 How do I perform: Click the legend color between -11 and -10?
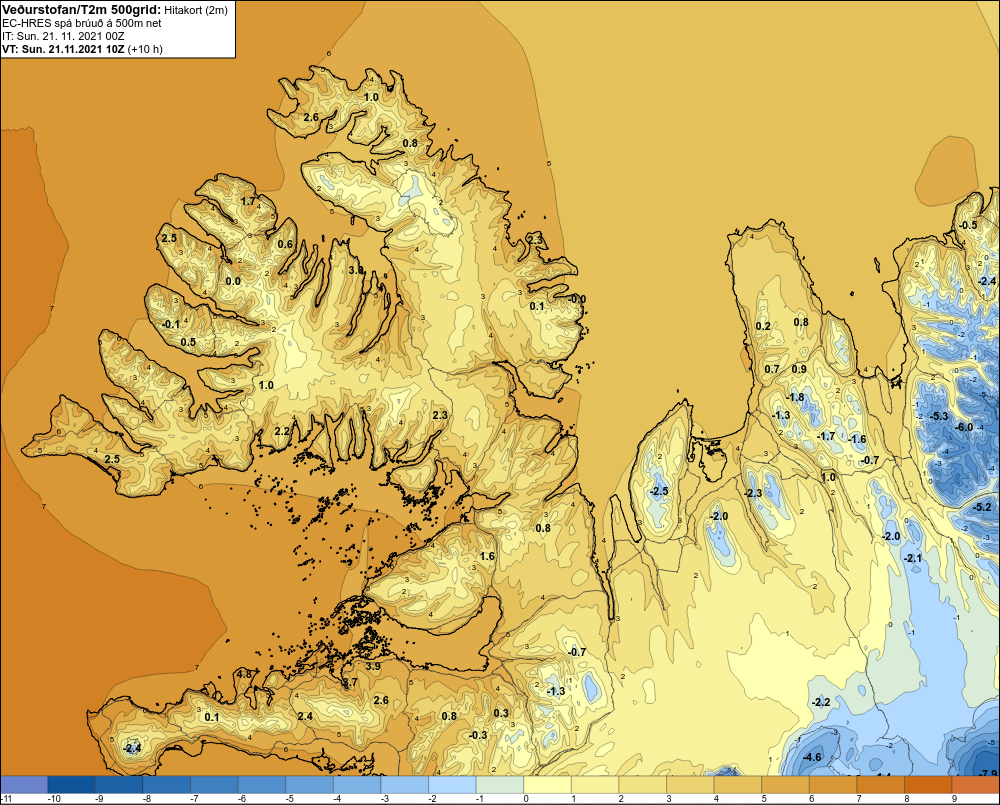coord(24,785)
